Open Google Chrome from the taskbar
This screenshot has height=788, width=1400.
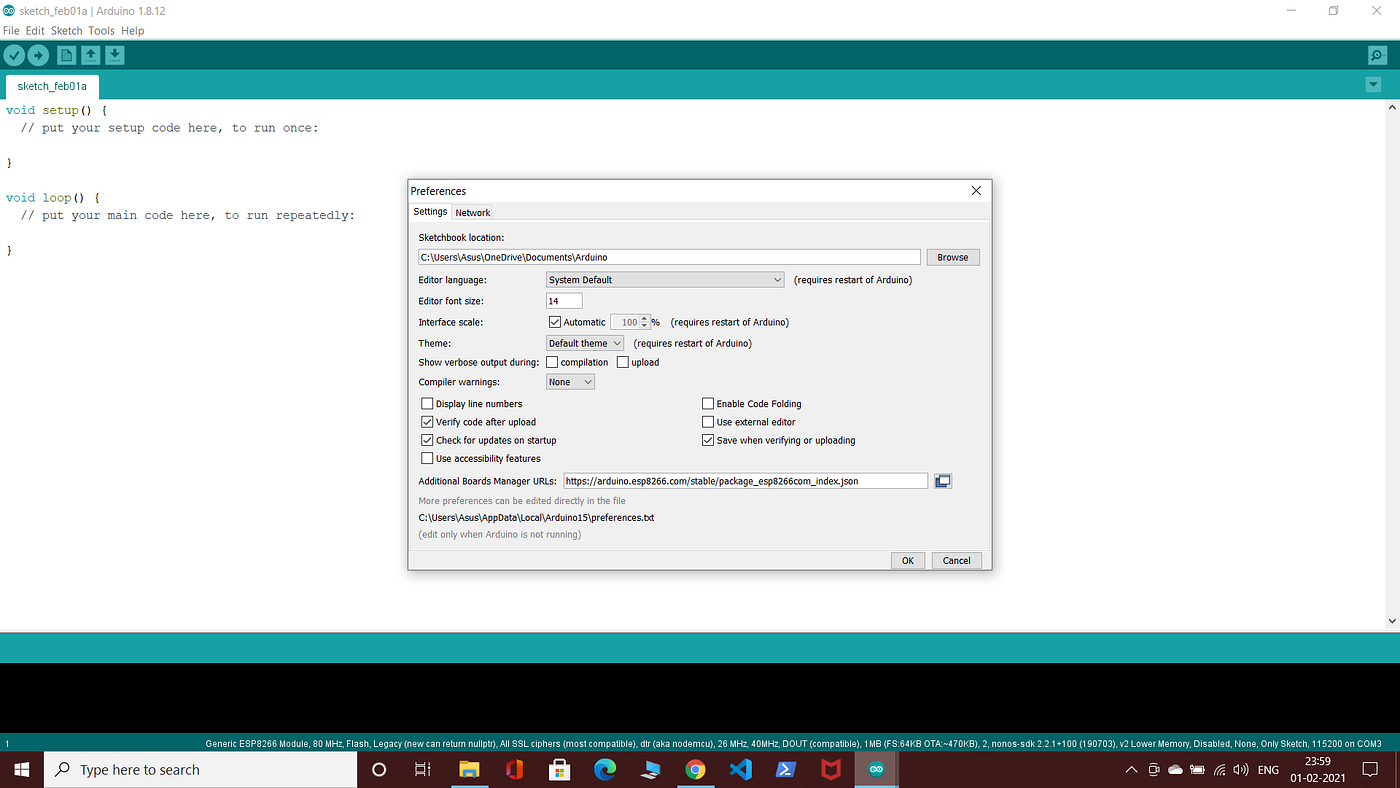point(695,769)
